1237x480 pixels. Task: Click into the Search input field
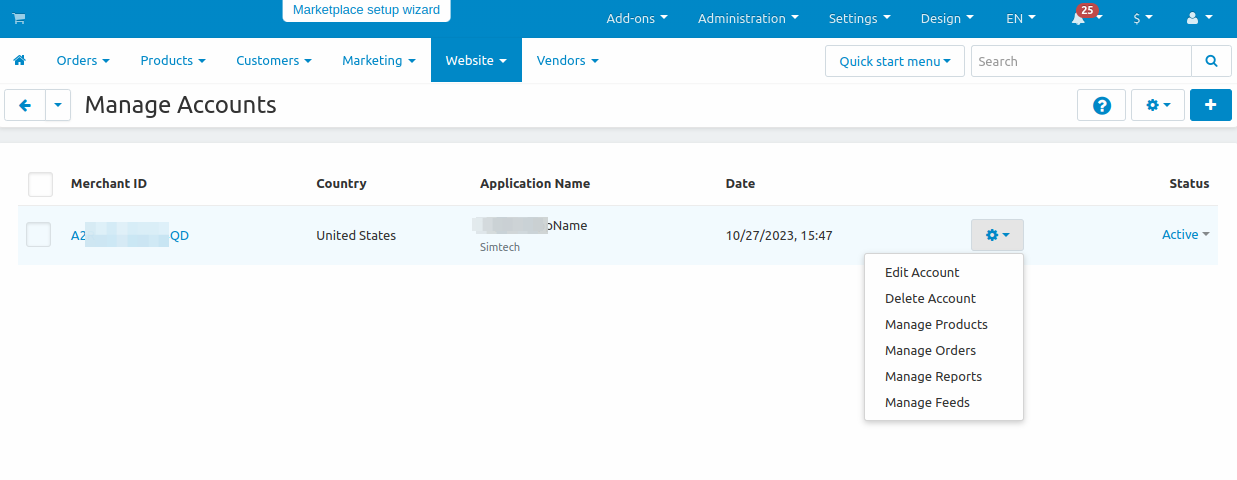1080,61
